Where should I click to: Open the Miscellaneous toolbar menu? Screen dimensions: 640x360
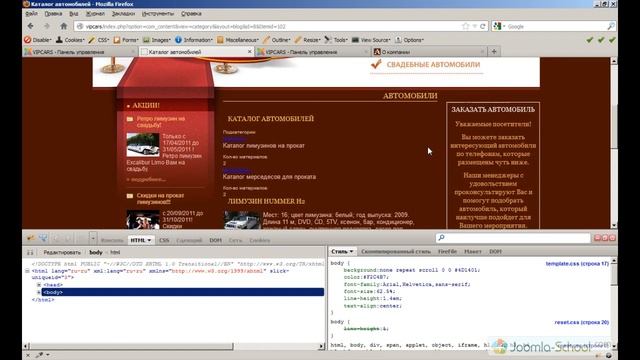(x=238, y=40)
